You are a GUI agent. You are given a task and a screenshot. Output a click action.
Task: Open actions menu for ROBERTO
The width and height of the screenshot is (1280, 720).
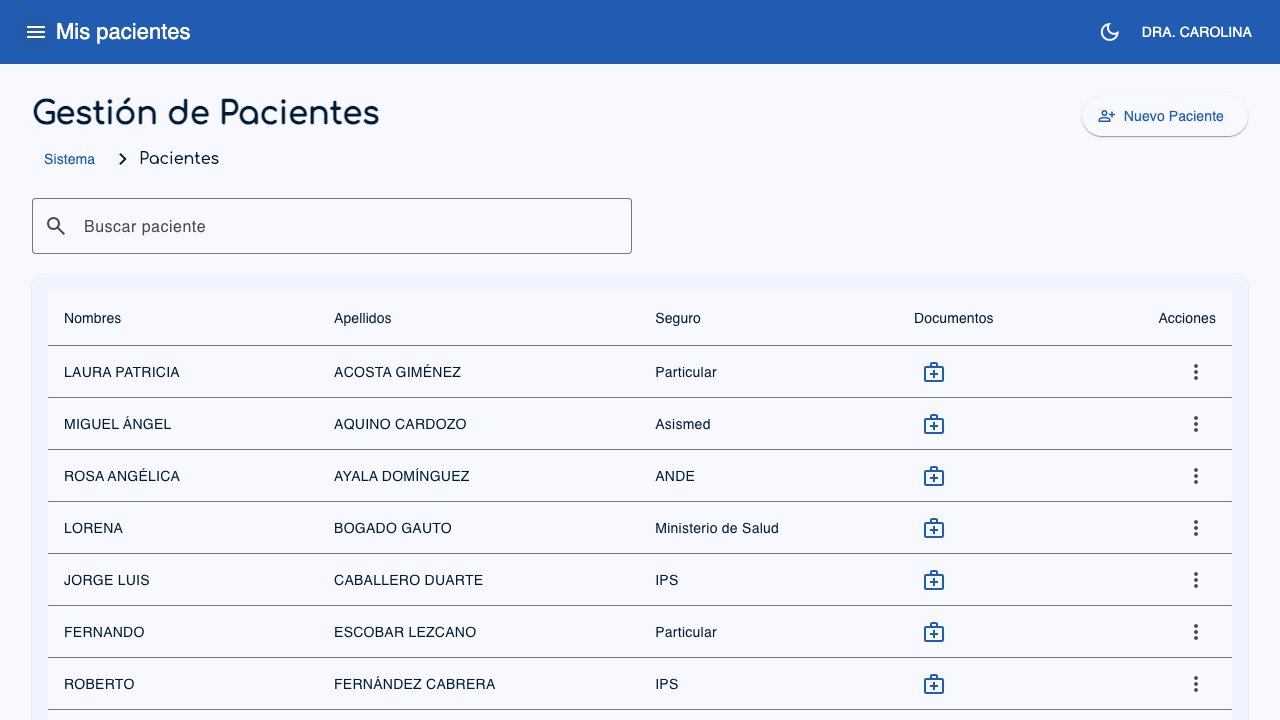point(1196,684)
